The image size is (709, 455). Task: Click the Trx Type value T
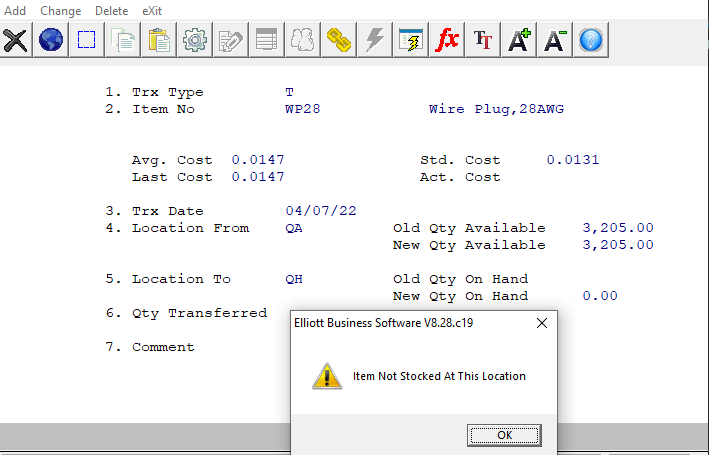pyautogui.click(x=289, y=92)
